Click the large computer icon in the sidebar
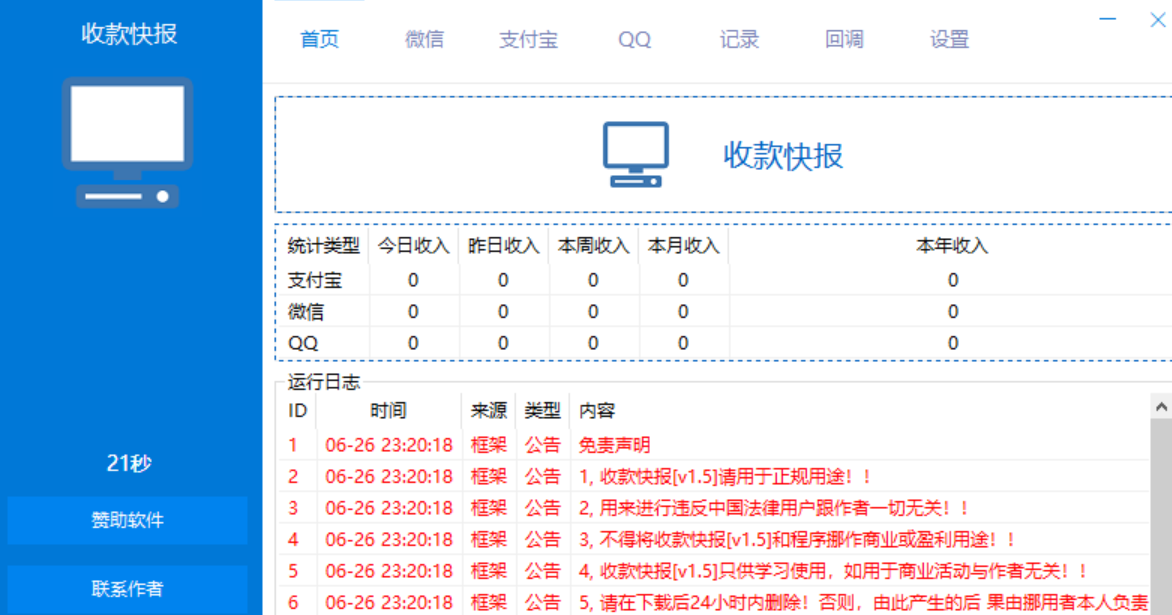 [127, 142]
